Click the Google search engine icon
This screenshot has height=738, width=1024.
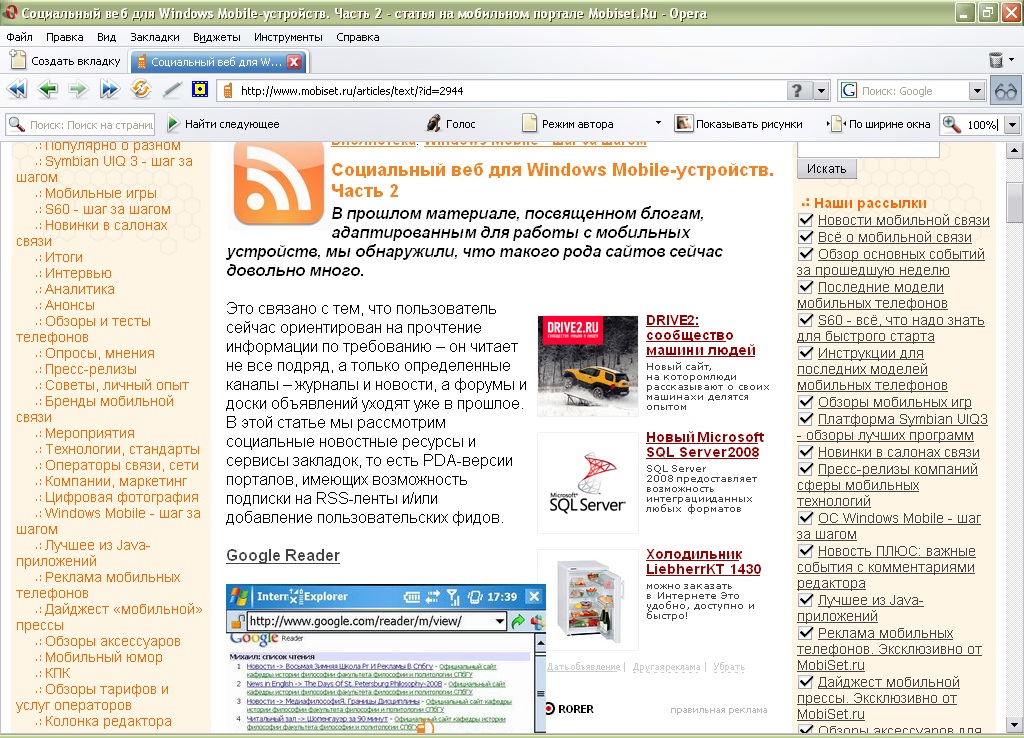click(x=848, y=91)
